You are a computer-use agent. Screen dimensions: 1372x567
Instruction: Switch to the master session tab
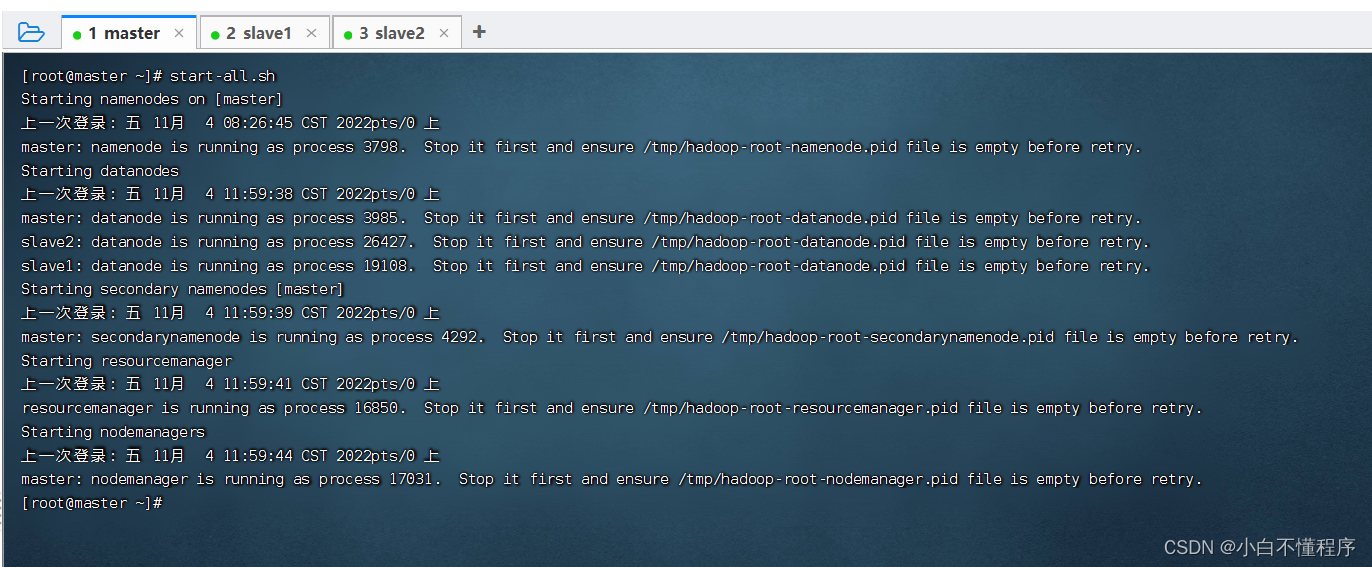pyautogui.click(x=129, y=33)
